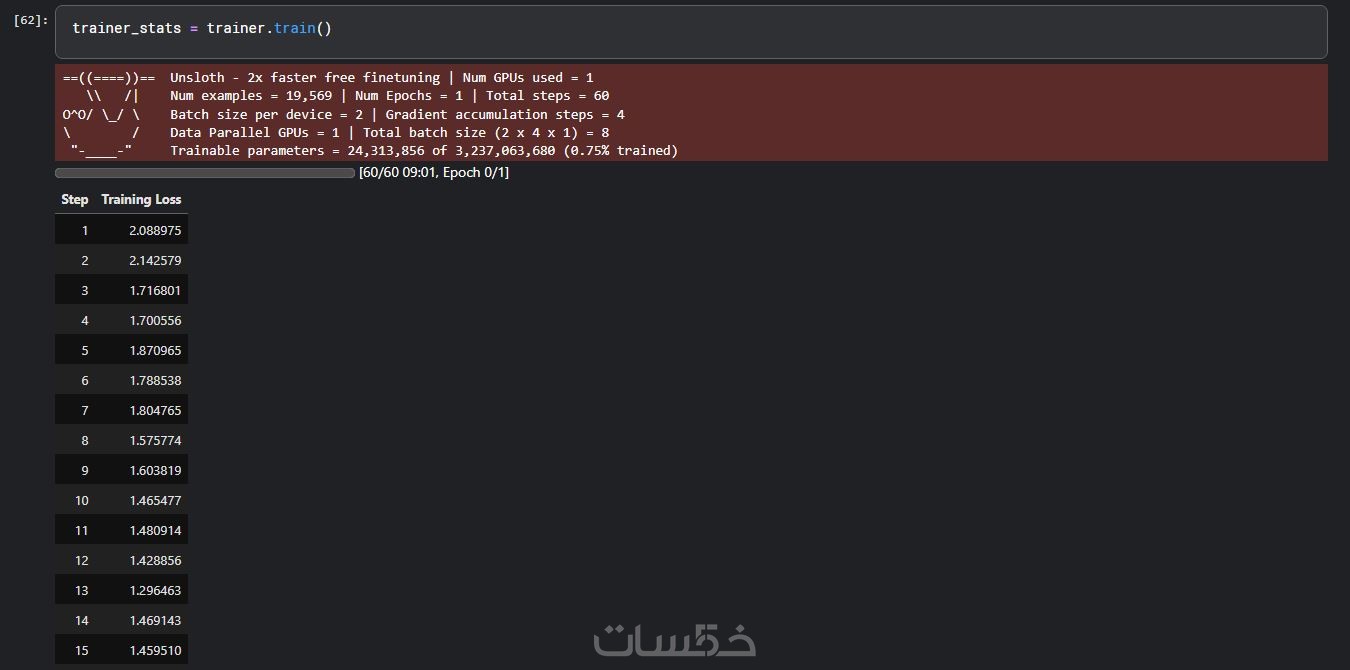Select loss value 1.700556 in step 4
This screenshot has height=670, width=1350.
pyautogui.click(x=155, y=320)
